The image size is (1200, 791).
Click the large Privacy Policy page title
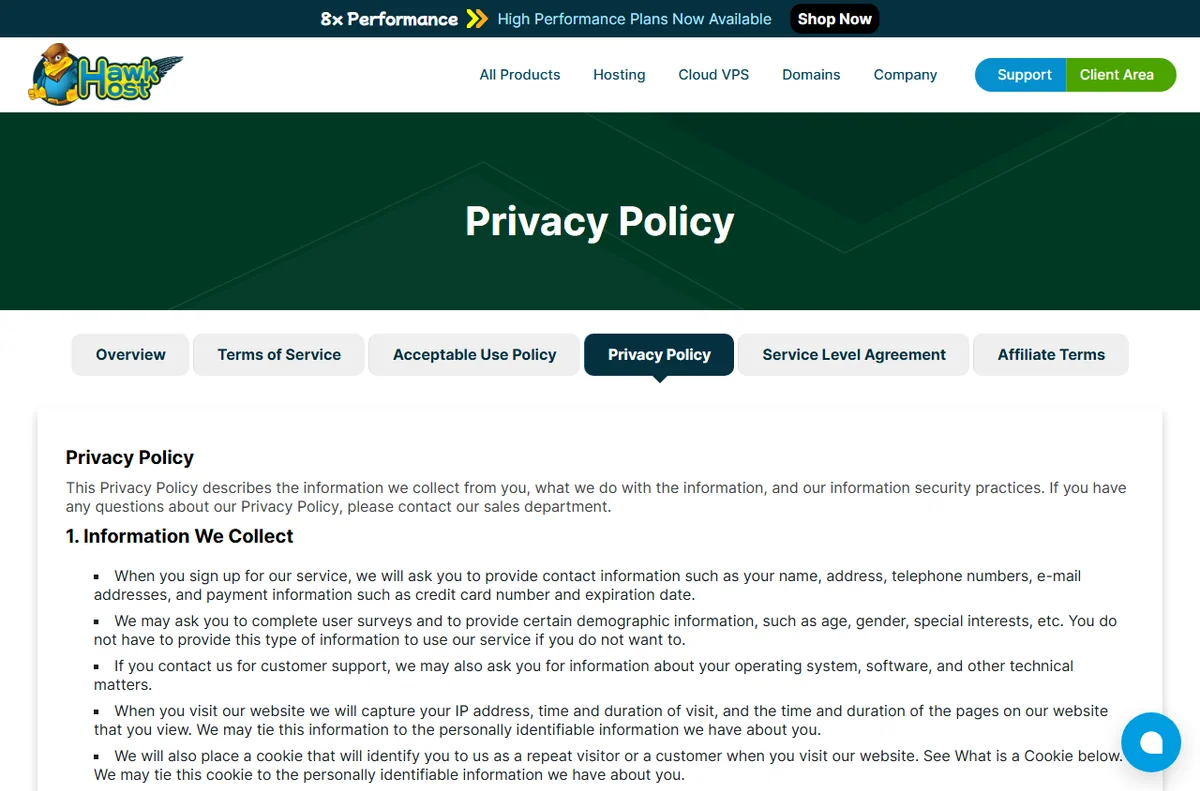pyautogui.click(x=600, y=221)
